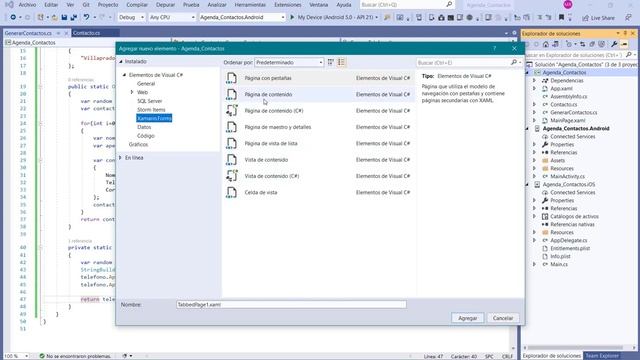Expand the Web category node
Image resolution: width=640 pixels, height=360 pixels.
pos(132,92)
